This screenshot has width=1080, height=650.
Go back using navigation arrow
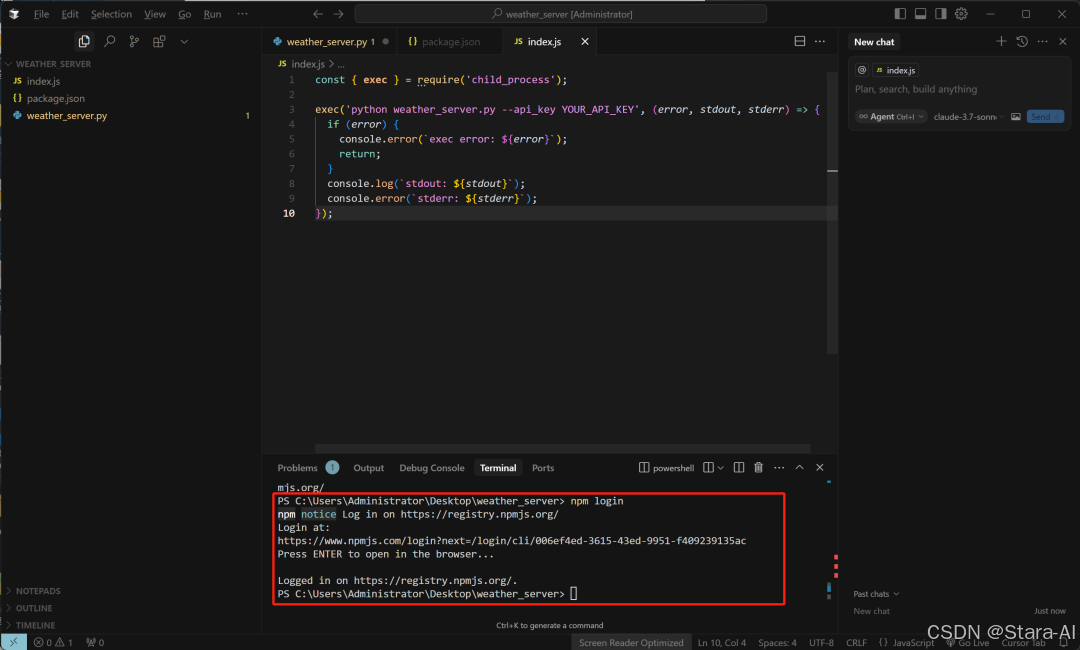318,14
